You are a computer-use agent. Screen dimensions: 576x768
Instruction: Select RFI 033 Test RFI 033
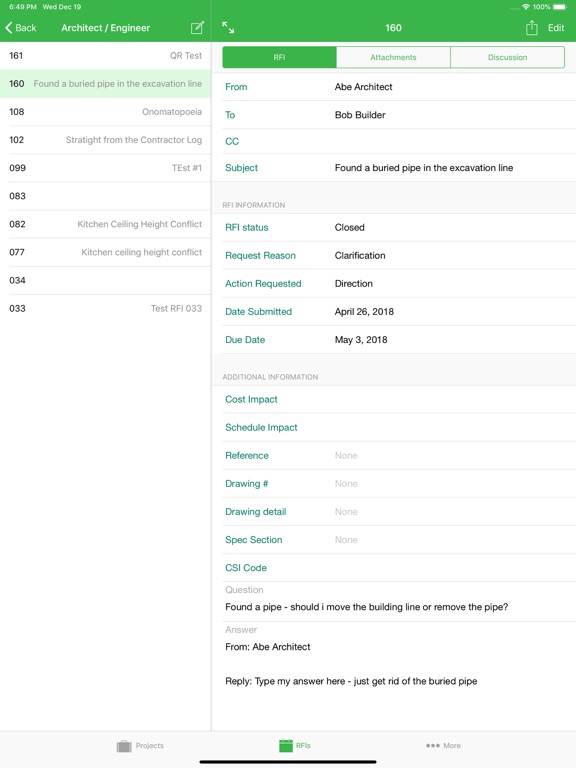tap(105, 309)
